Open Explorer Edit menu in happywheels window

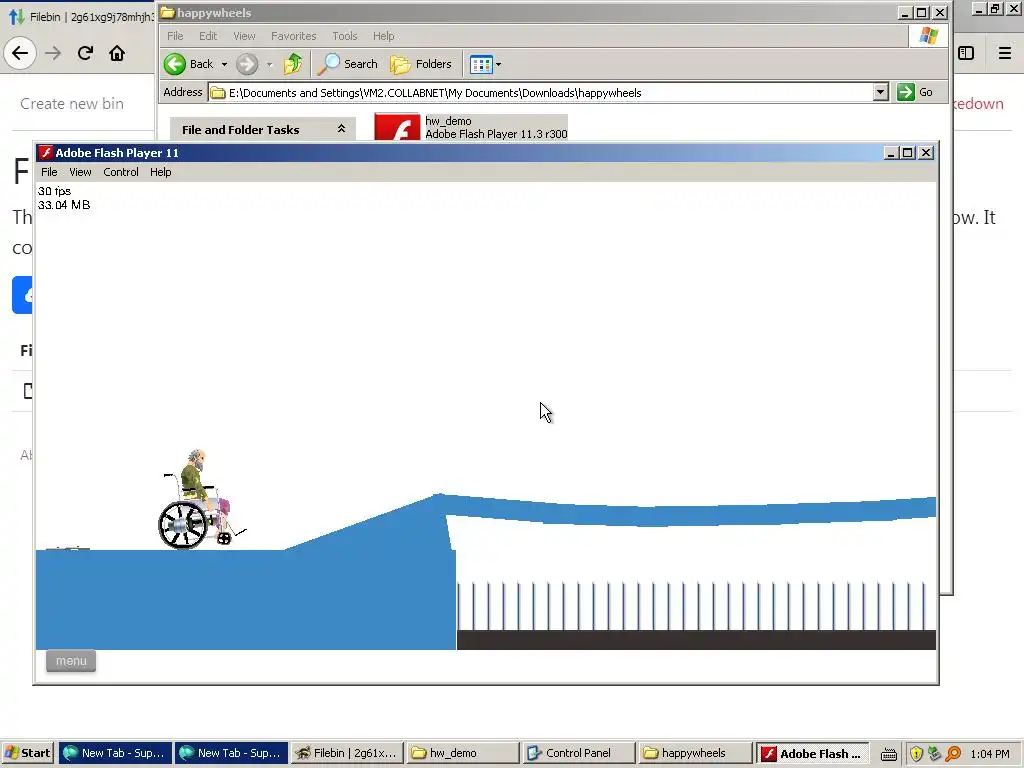tap(208, 36)
